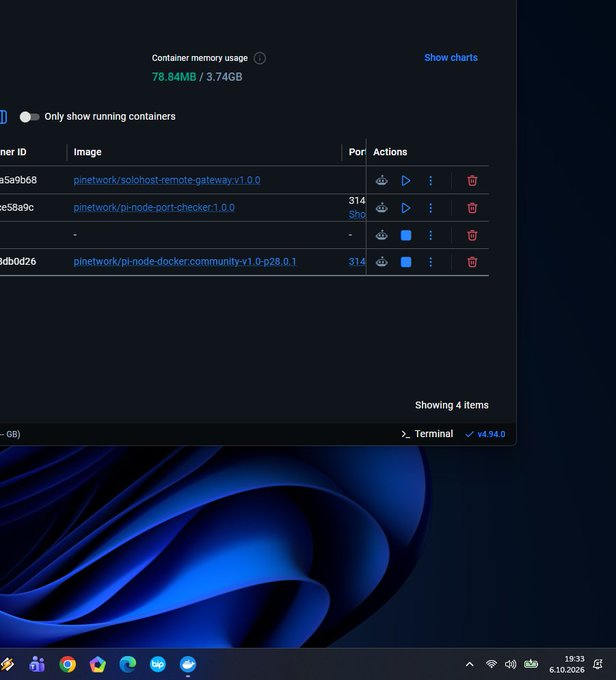Open the colorful pentagon app on taskbar
This screenshot has width=616, height=680.
click(98, 664)
